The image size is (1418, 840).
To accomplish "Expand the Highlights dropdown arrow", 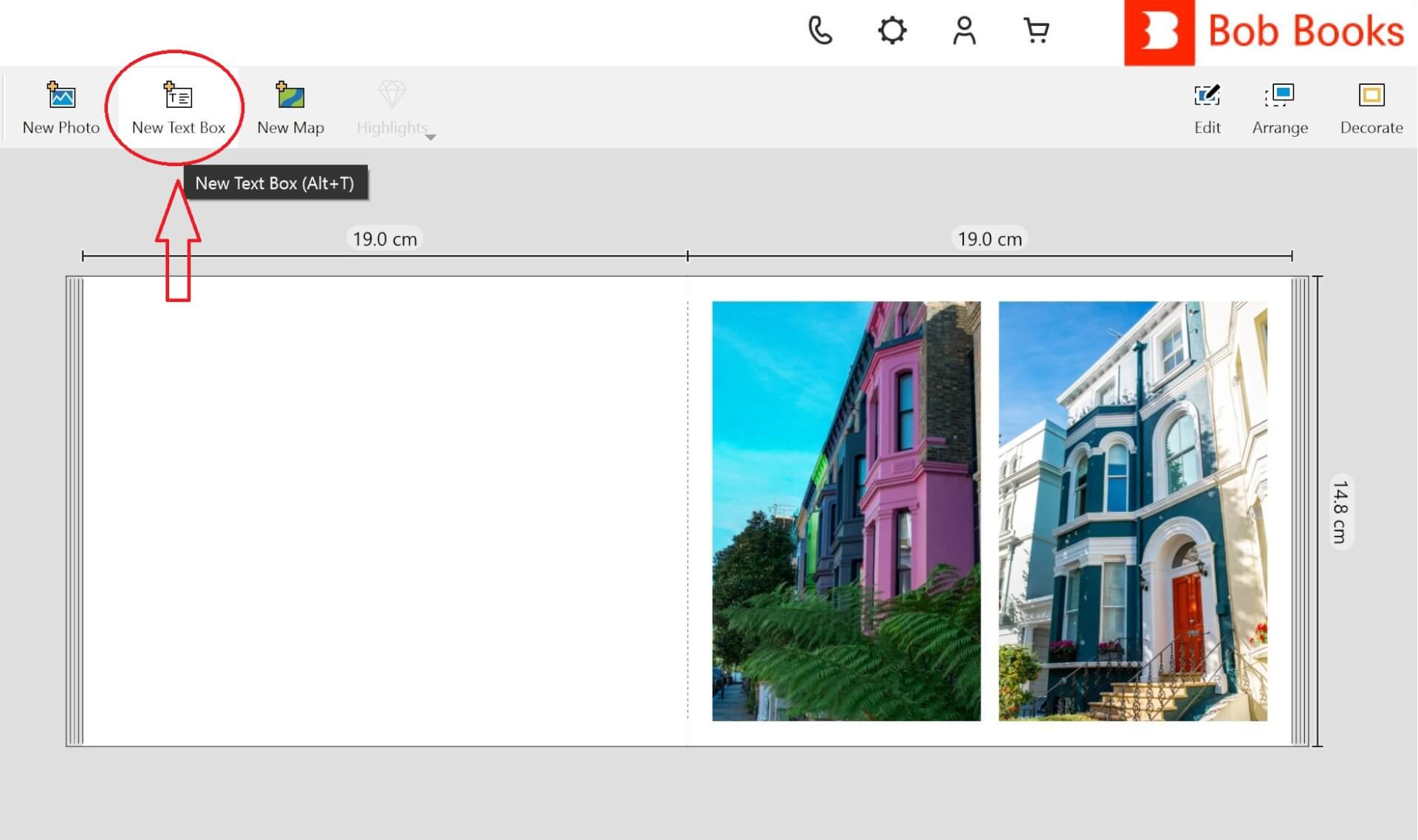I will (x=431, y=137).
